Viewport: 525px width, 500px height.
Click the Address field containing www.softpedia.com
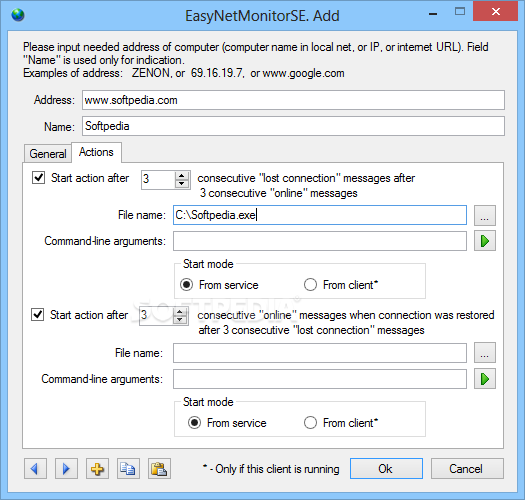coord(293,100)
